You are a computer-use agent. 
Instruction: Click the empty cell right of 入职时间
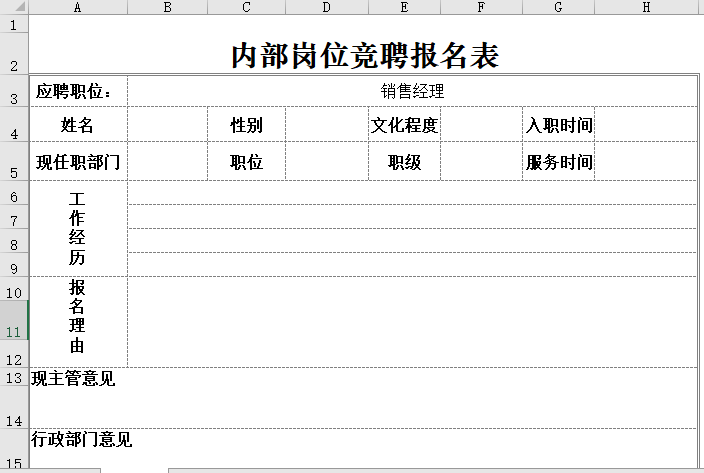(645, 125)
